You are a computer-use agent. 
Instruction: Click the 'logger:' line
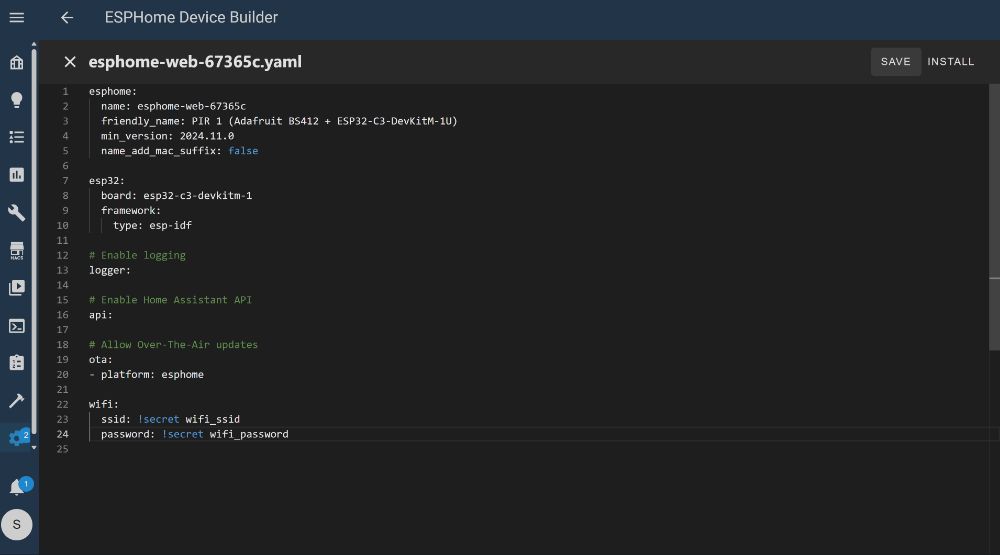(x=110, y=270)
